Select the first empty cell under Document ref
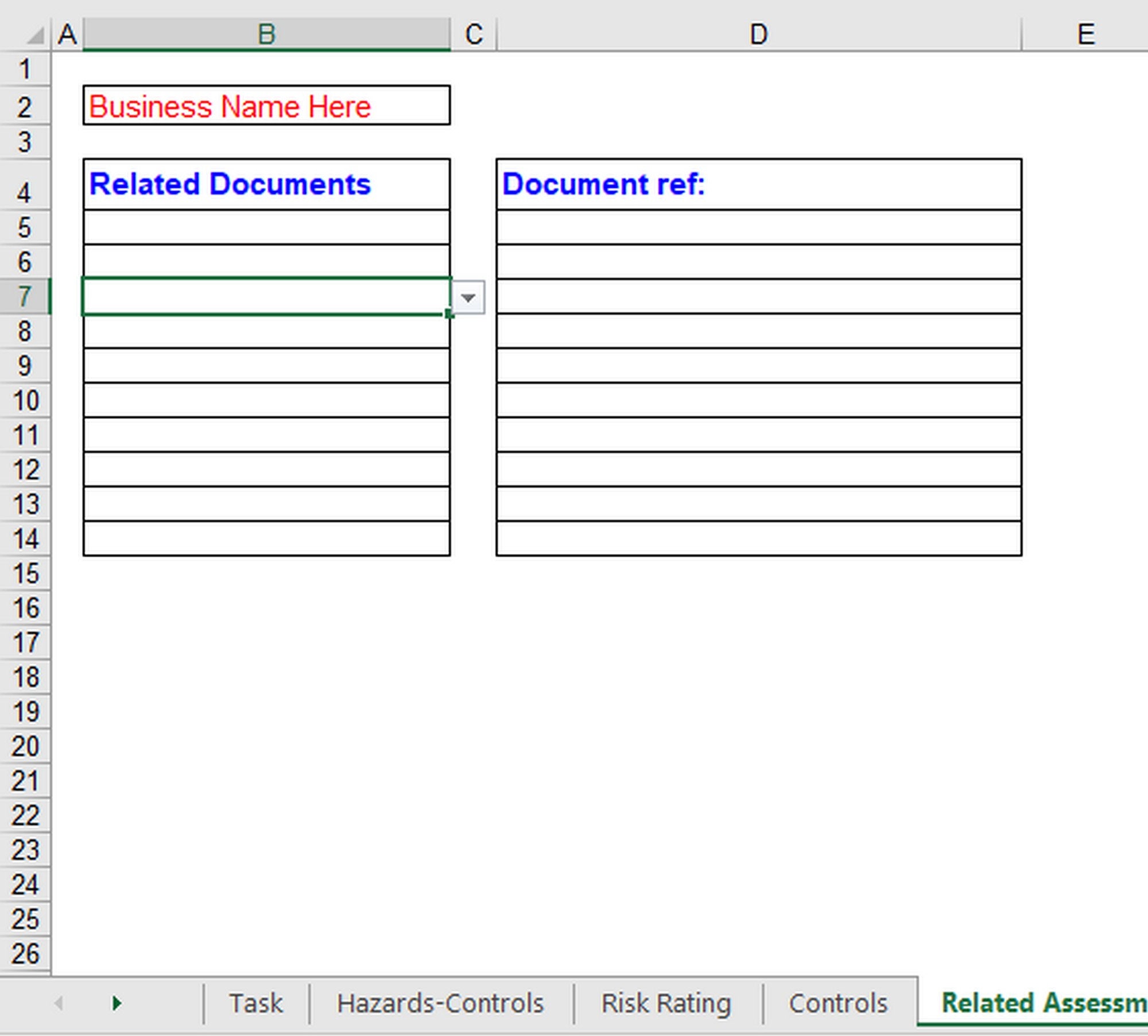Screen dimensions: 1148x1036 [x=758, y=228]
